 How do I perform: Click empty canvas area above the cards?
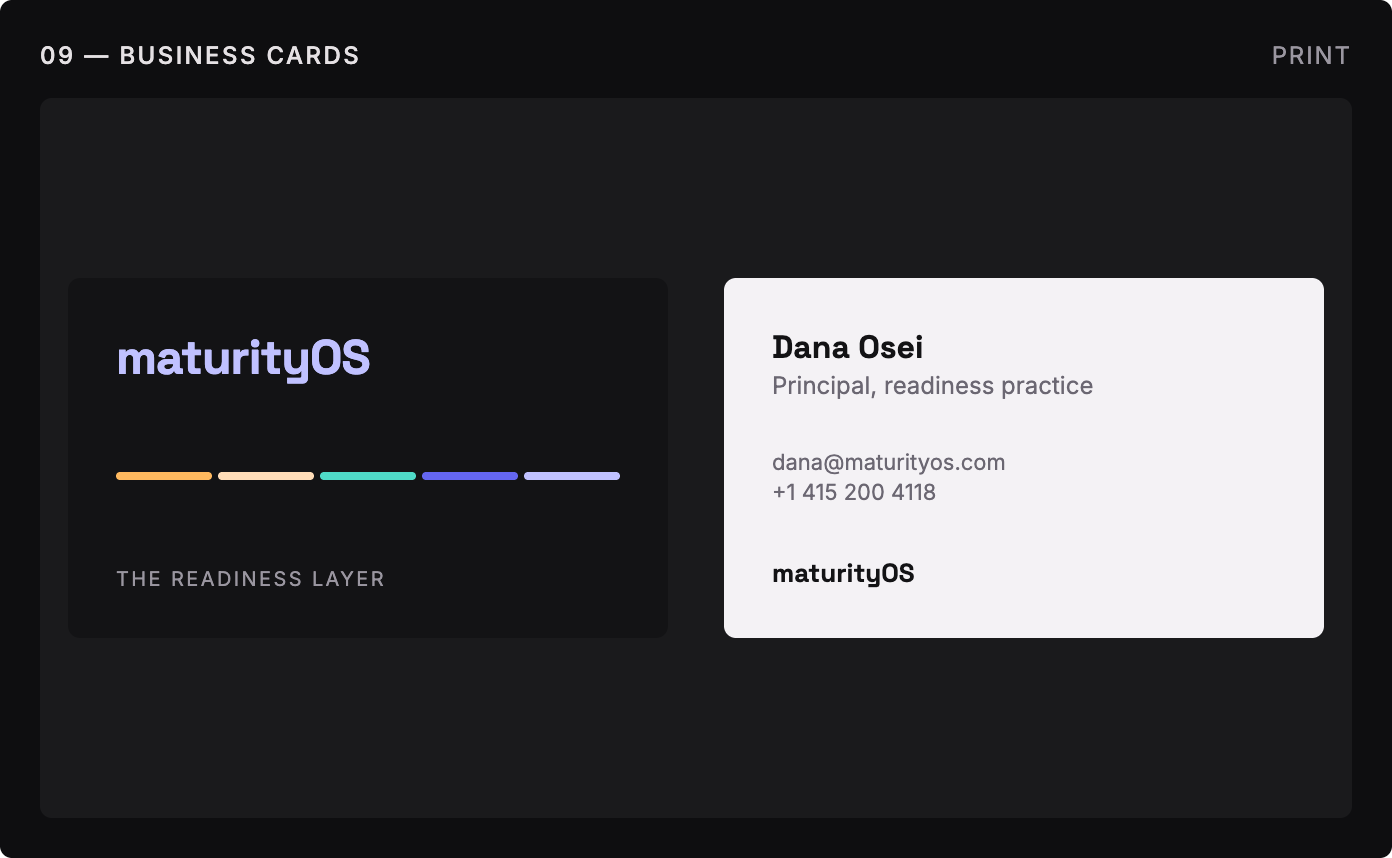click(x=696, y=188)
